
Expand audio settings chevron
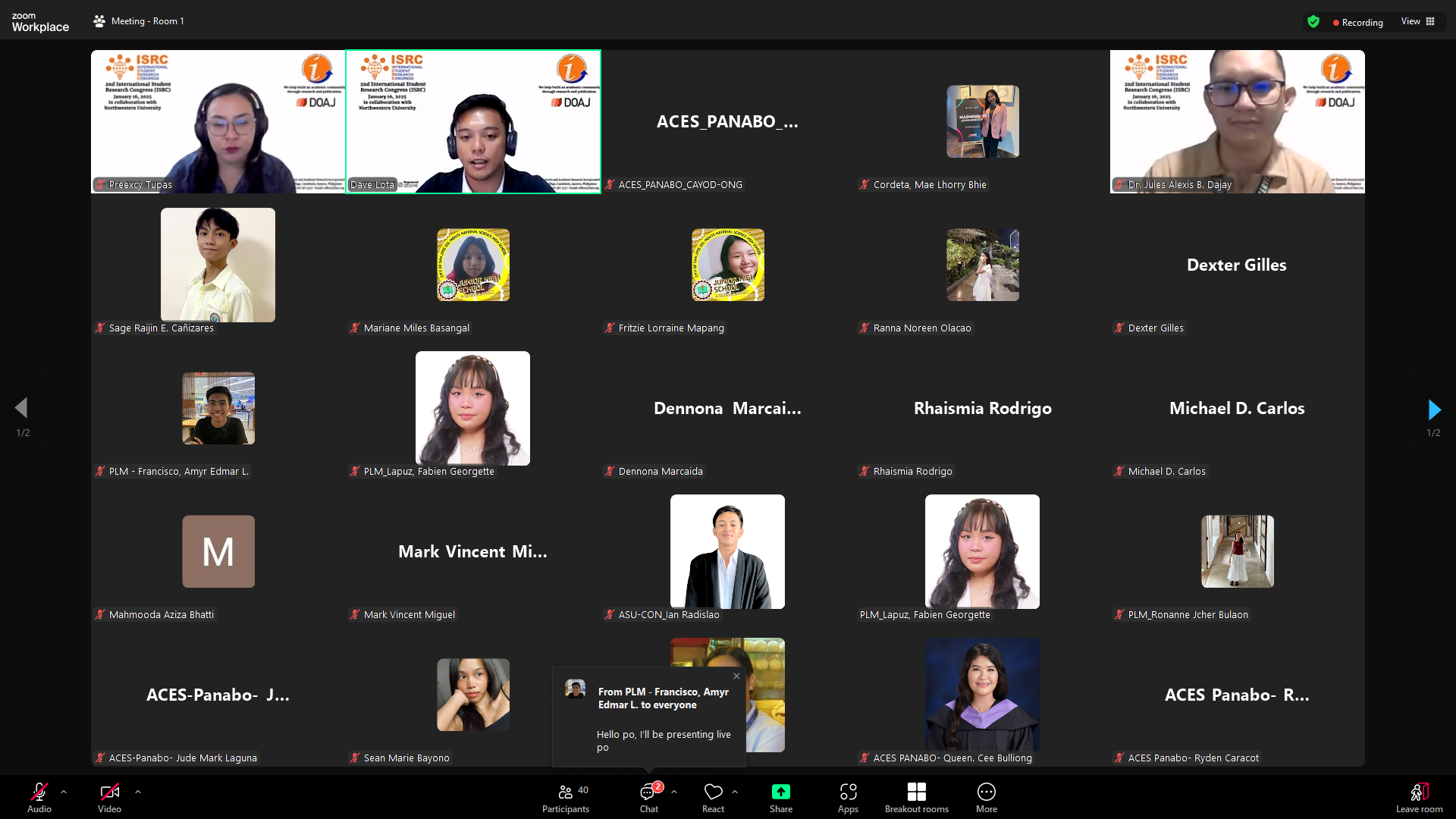point(64,792)
